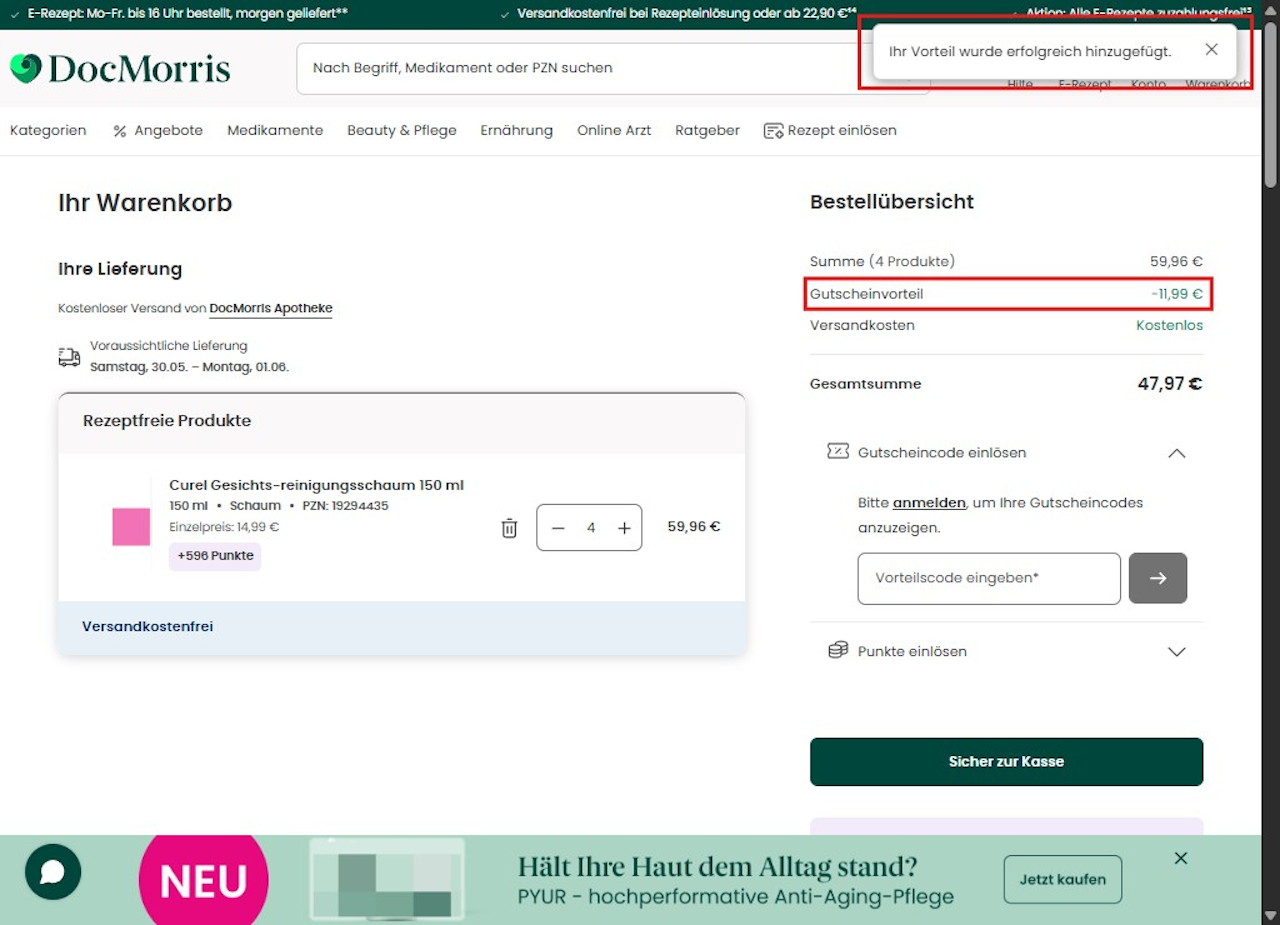Open Ratgeber menu item
1280x925 pixels.
[707, 130]
